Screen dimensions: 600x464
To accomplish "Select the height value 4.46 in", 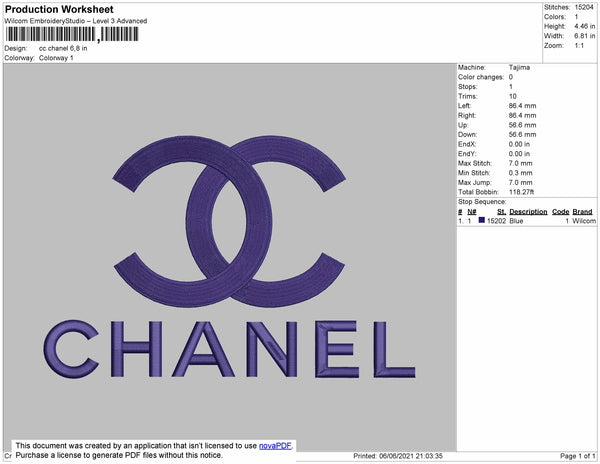I will (x=585, y=26).
